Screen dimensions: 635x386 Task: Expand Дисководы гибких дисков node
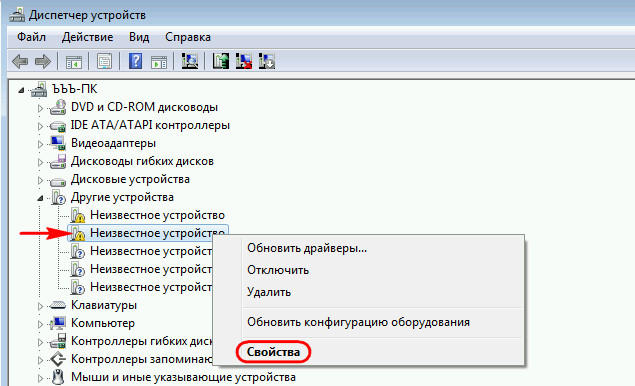pyautogui.click(x=40, y=162)
